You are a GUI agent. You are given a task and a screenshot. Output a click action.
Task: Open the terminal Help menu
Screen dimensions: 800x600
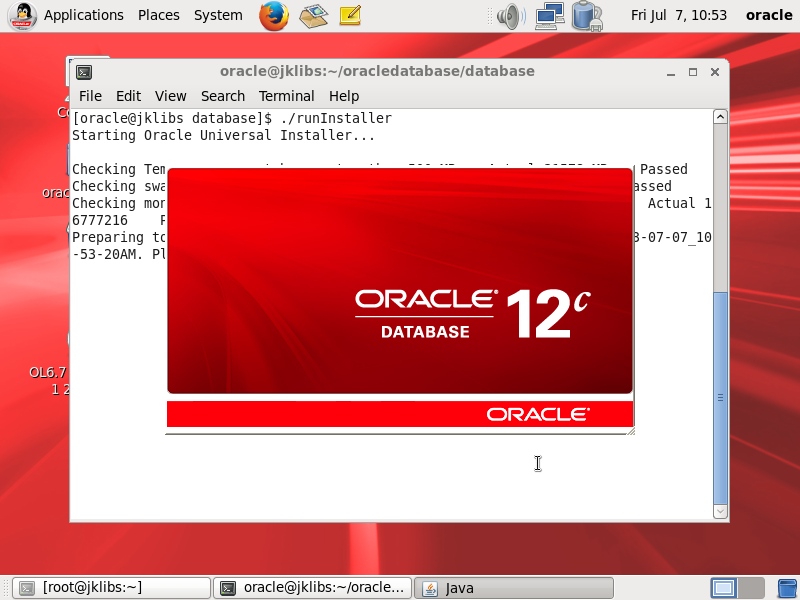[x=344, y=96]
